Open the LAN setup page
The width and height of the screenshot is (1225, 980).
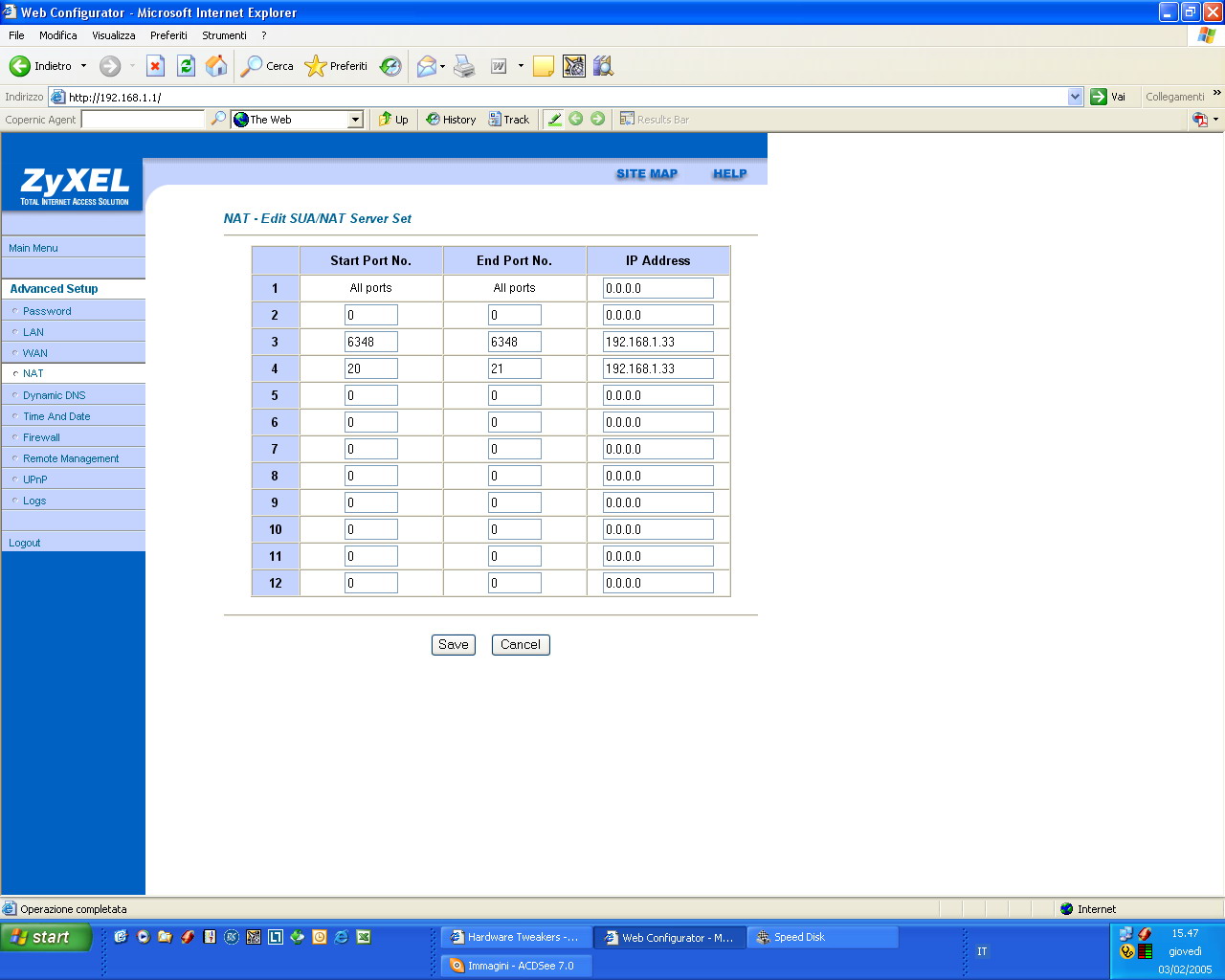pyautogui.click(x=33, y=332)
